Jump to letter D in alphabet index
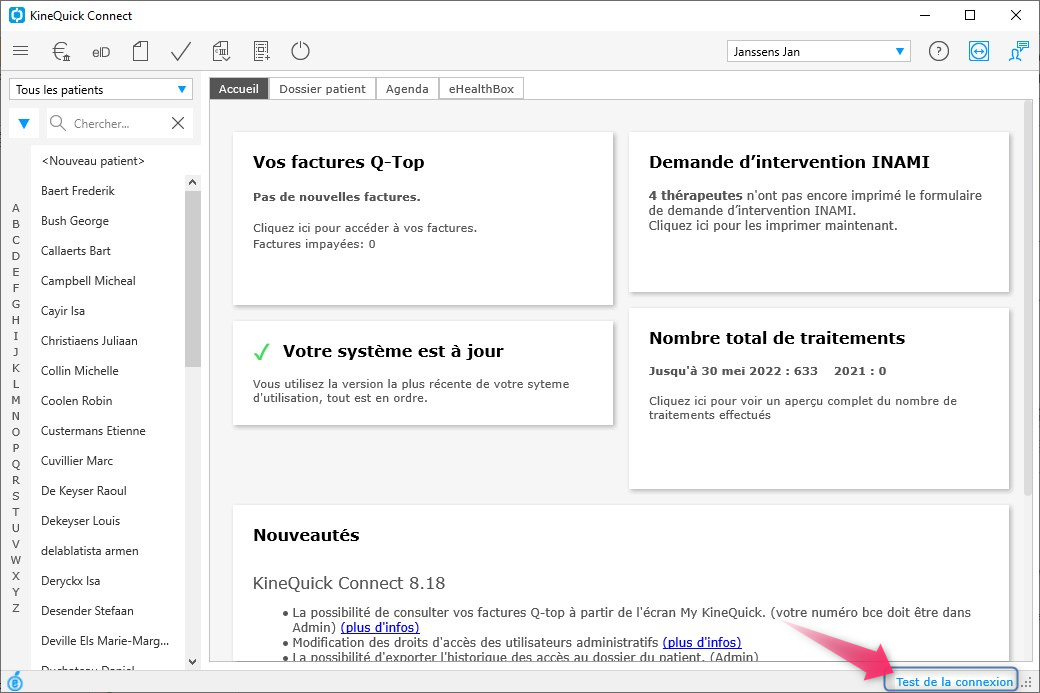 pyautogui.click(x=16, y=256)
